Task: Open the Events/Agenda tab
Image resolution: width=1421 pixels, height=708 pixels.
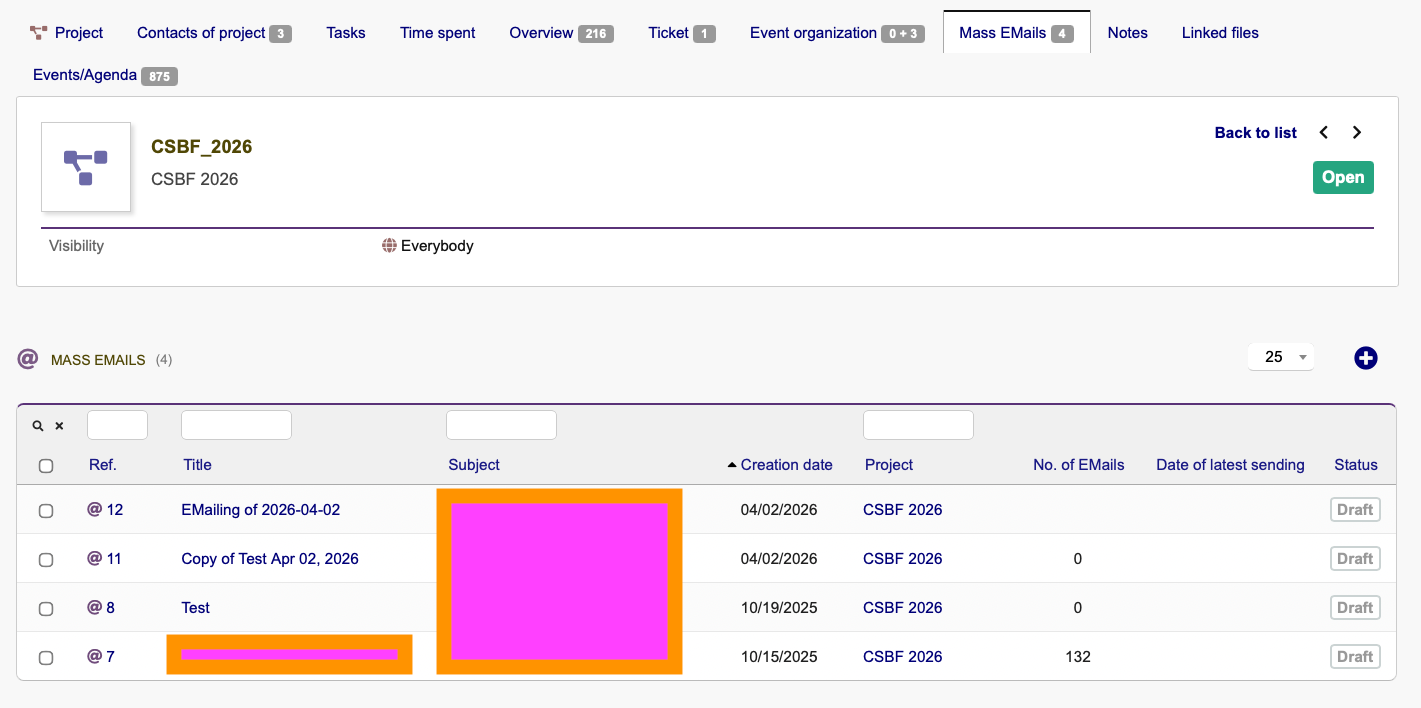Action: [85, 75]
